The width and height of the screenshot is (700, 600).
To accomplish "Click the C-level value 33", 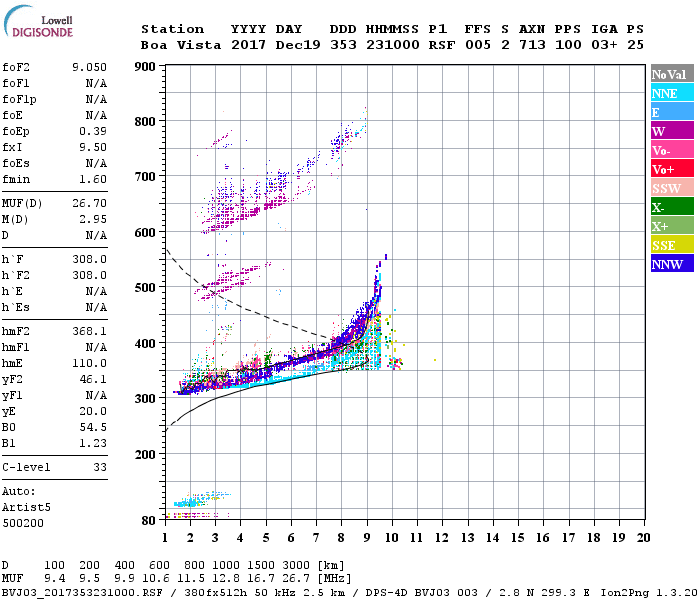I will click(x=100, y=467).
